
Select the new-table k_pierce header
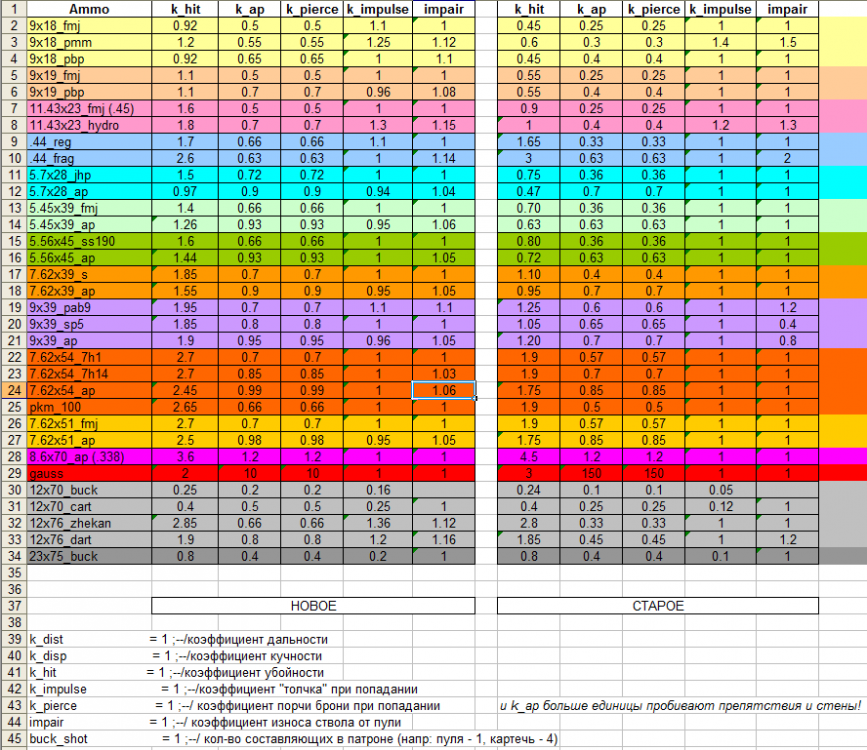[x=312, y=9]
